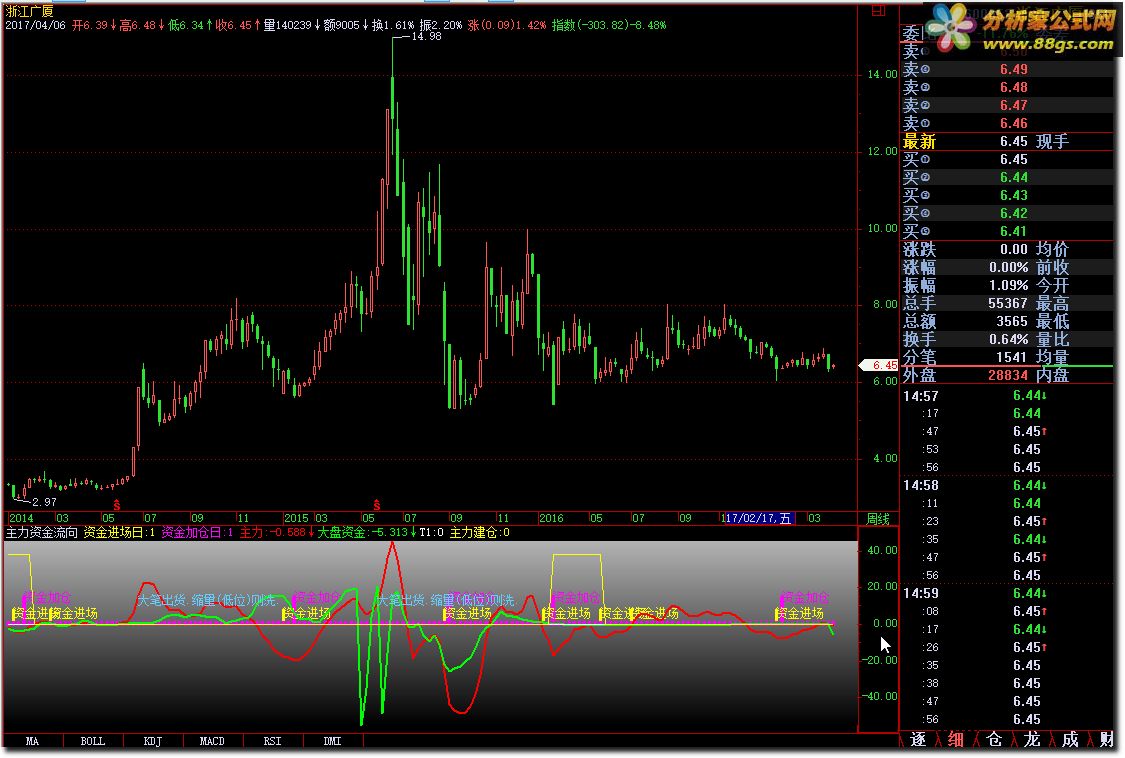Click sell-1 price 6.46
The width and height of the screenshot is (1125, 758).
tap(1014, 123)
